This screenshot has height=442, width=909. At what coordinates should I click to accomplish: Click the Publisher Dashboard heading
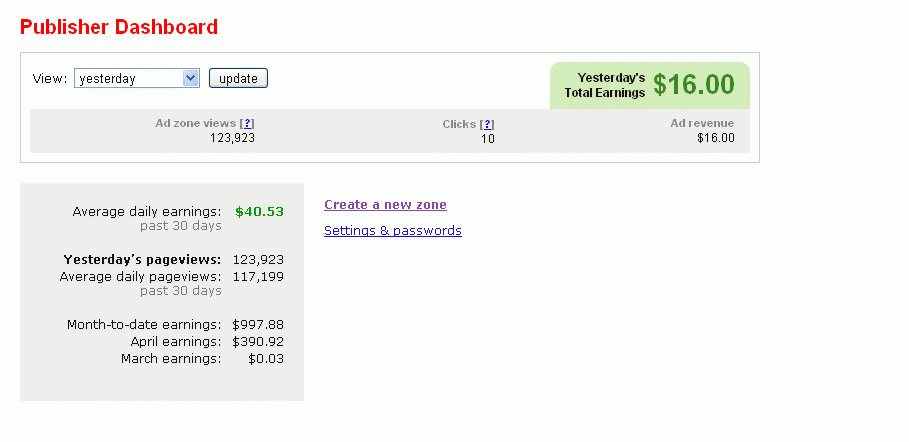click(119, 27)
